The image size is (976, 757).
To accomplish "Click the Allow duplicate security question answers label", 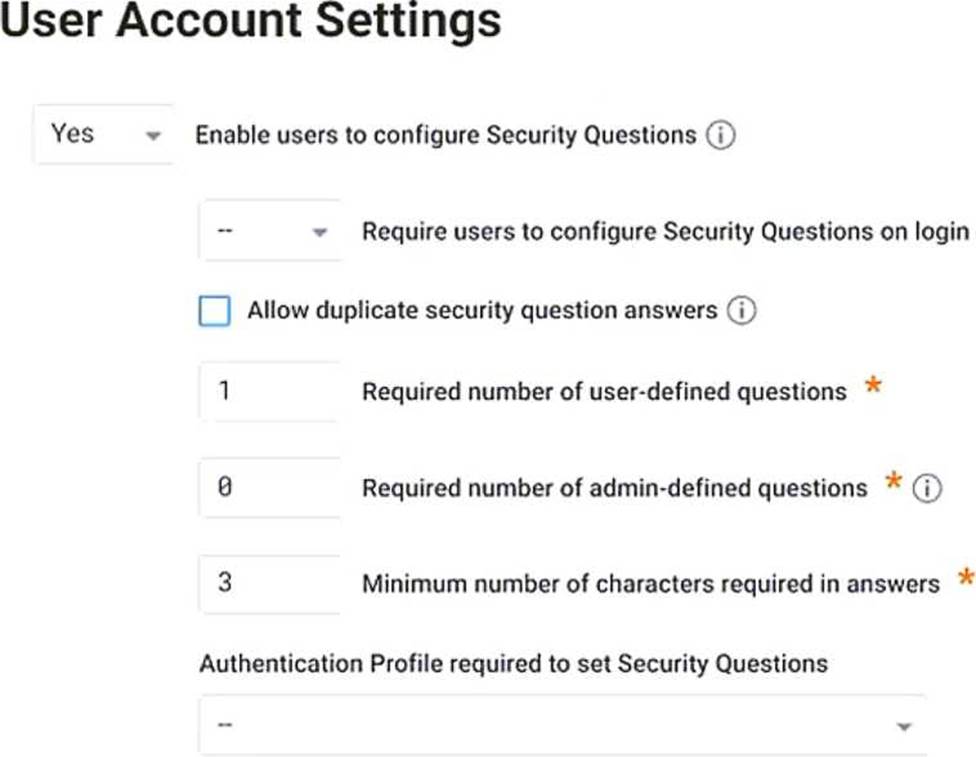I will click(482, 310).
